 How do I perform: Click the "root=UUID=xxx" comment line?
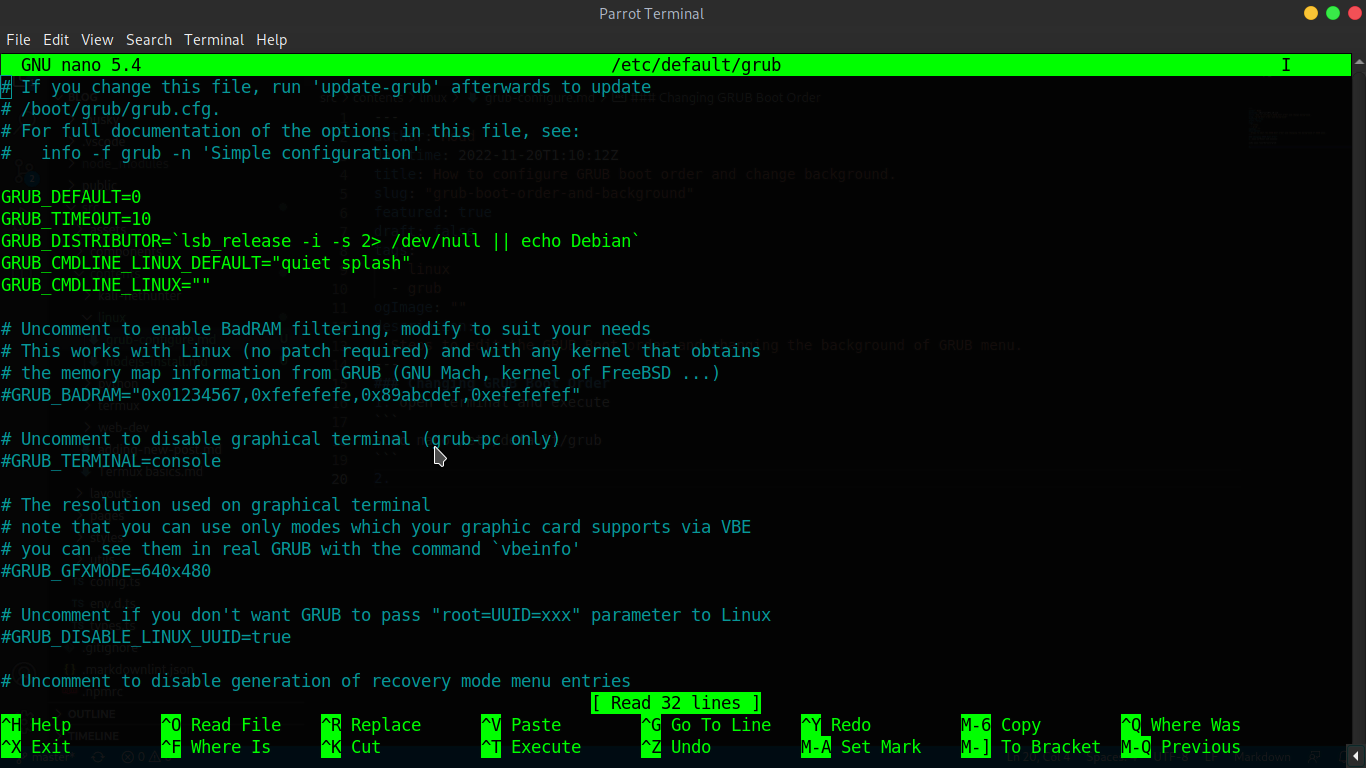pyautogui.click(x=386, y=615)
